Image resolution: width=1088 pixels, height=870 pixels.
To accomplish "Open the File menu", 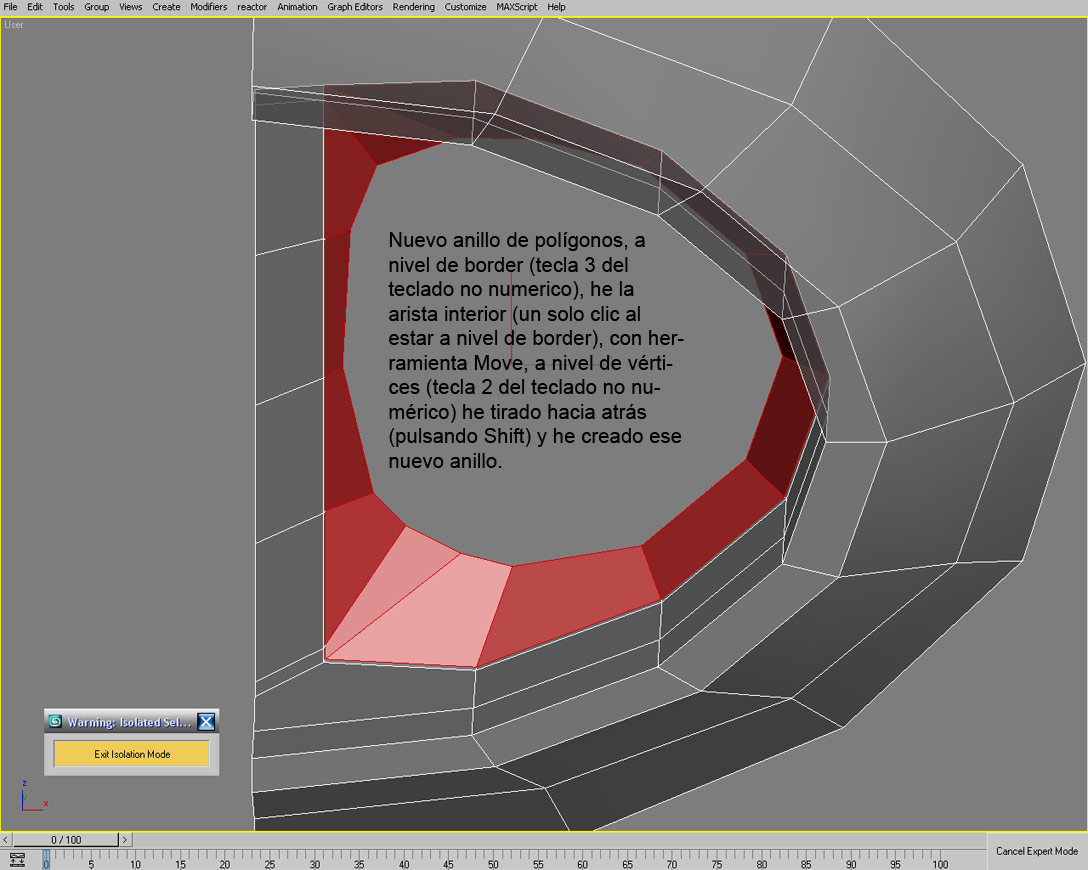I will 10,7.
